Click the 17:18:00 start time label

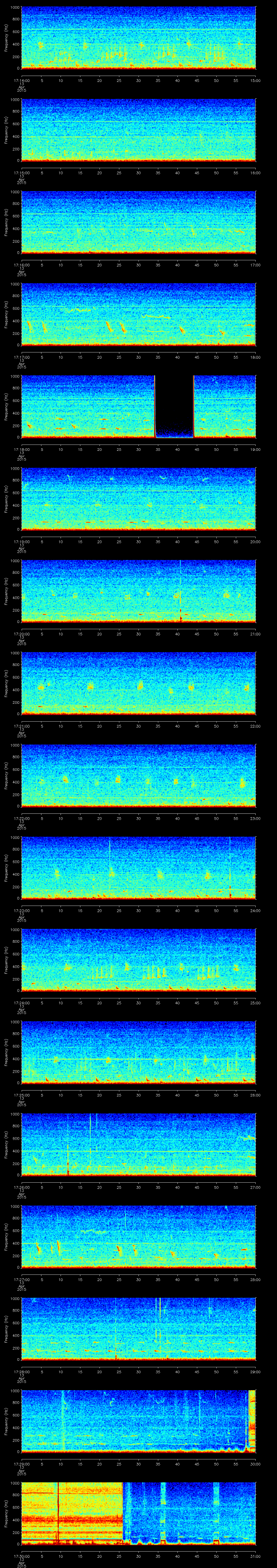[21, 449]
